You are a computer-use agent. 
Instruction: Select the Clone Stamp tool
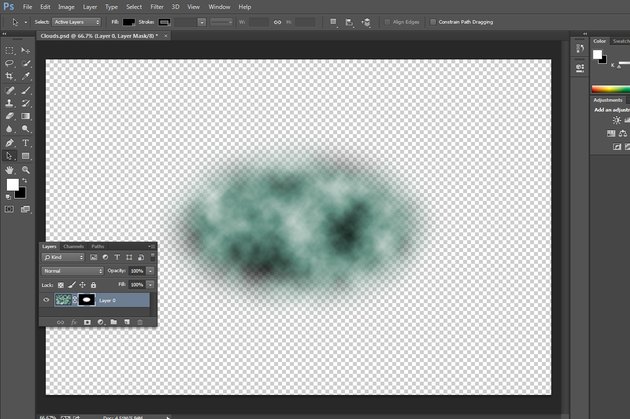(x=9, y=103)
